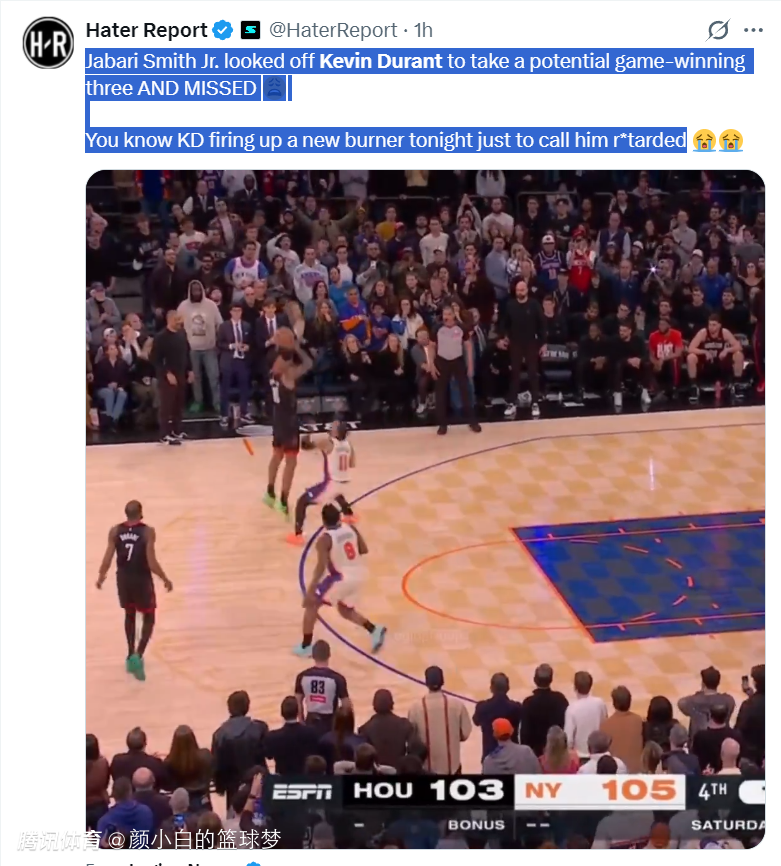Viewport: 781px width, 866px height.
Task: Open the three-dots more options menu
Action: [753, 30]
